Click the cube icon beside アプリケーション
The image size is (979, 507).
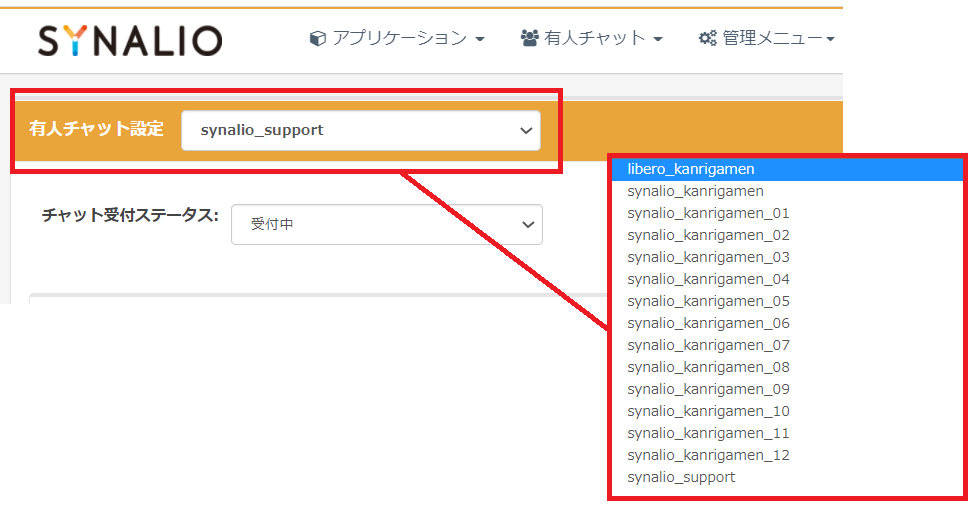[x=317, y=39]
